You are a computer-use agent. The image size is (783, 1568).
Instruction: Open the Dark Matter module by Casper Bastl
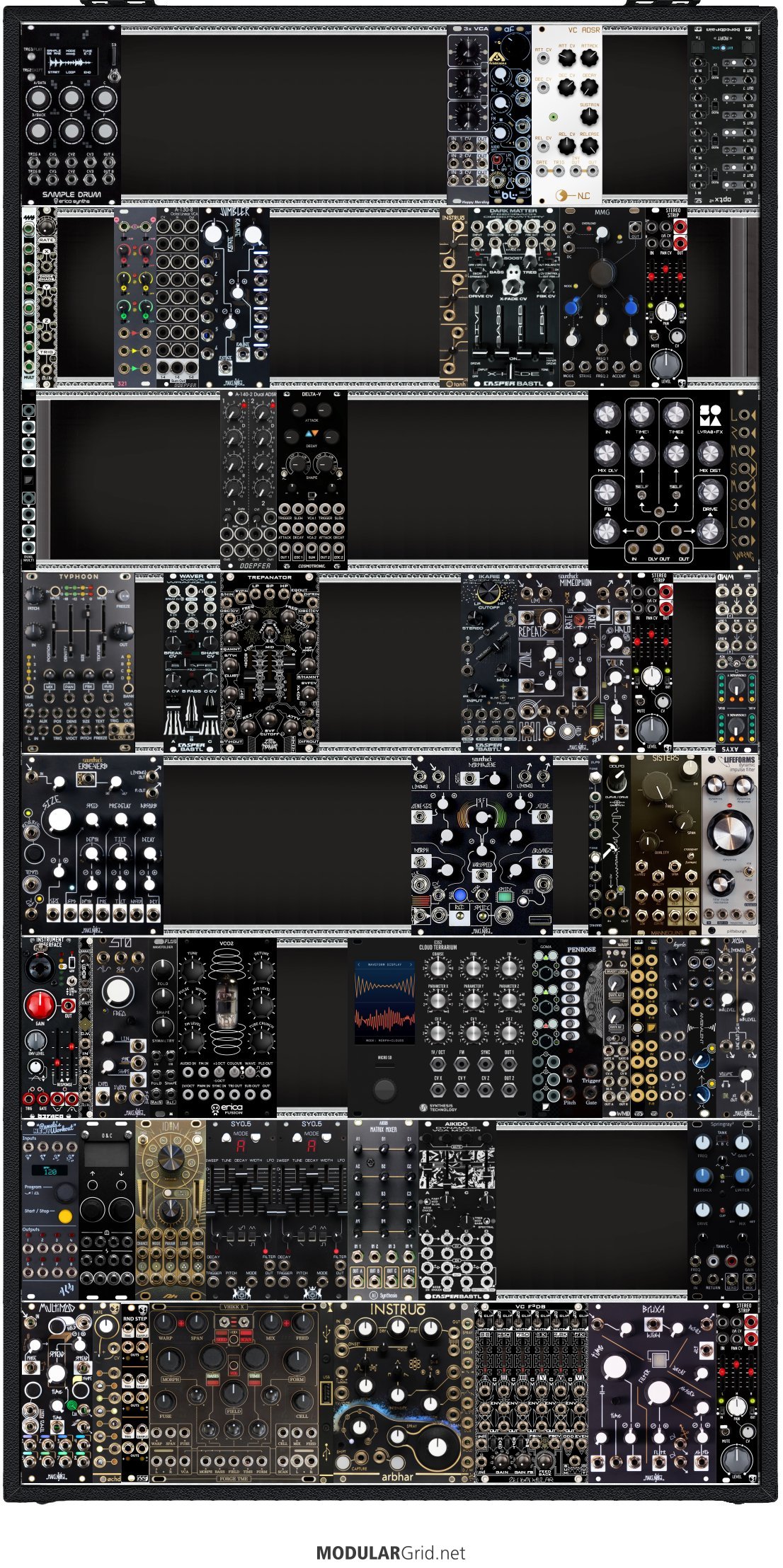[x=514, y=297]
